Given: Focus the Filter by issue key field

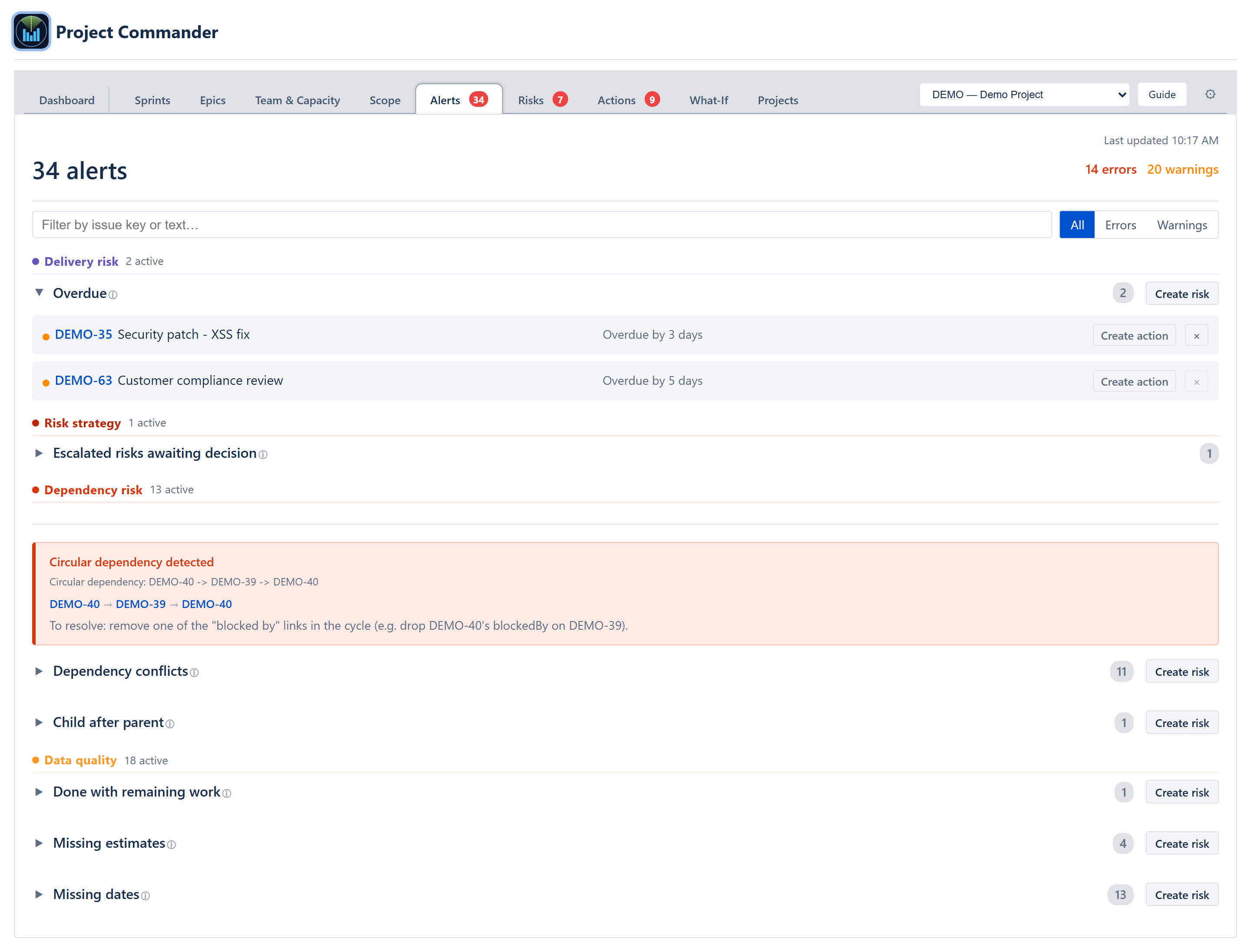Looking at the screenshot, I should click(x=541, y=225).
